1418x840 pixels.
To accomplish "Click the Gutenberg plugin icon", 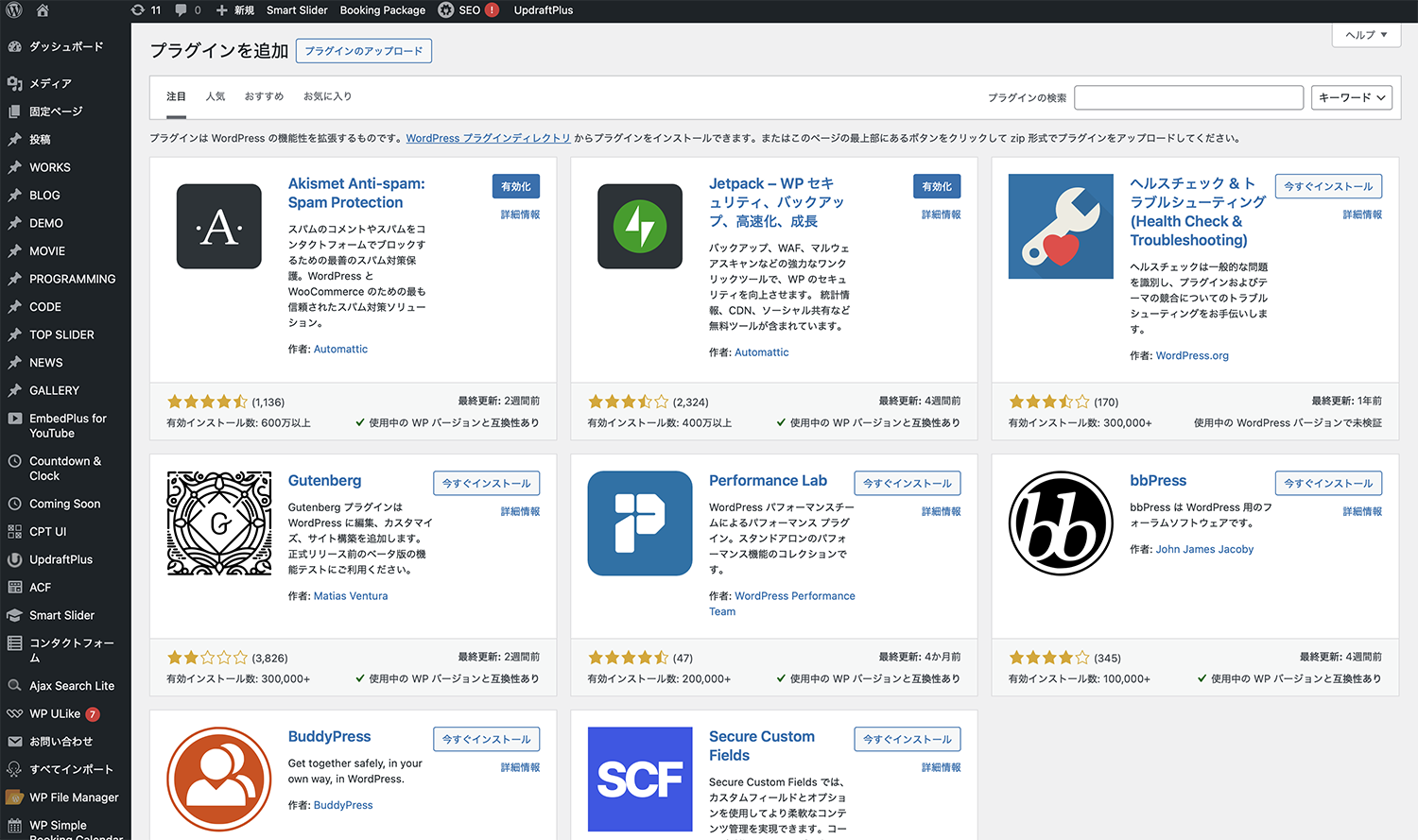I will (219, 523).
